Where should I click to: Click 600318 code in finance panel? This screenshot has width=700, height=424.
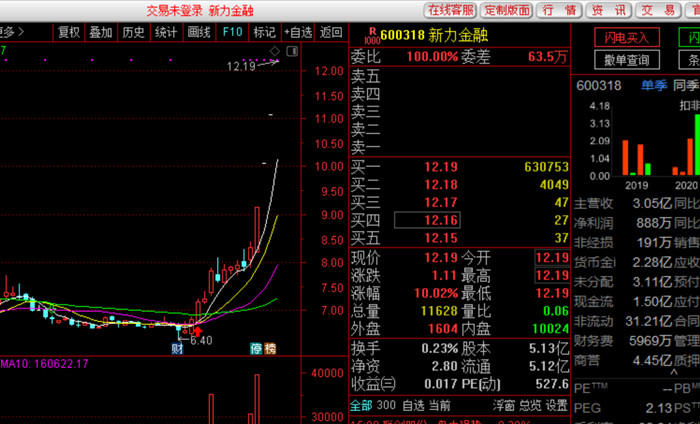(598, 85)
